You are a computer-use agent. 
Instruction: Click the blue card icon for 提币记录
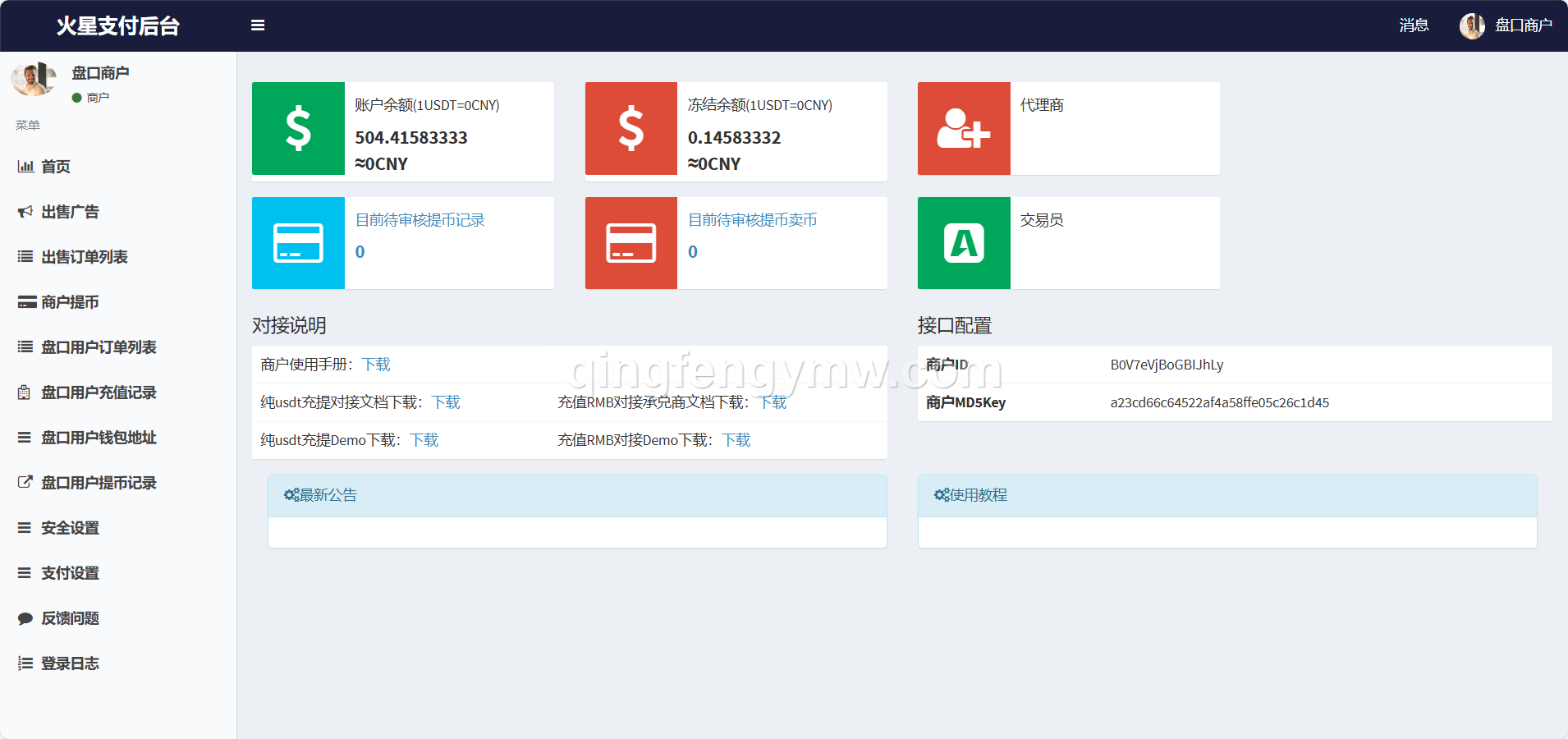coord(298,243)
